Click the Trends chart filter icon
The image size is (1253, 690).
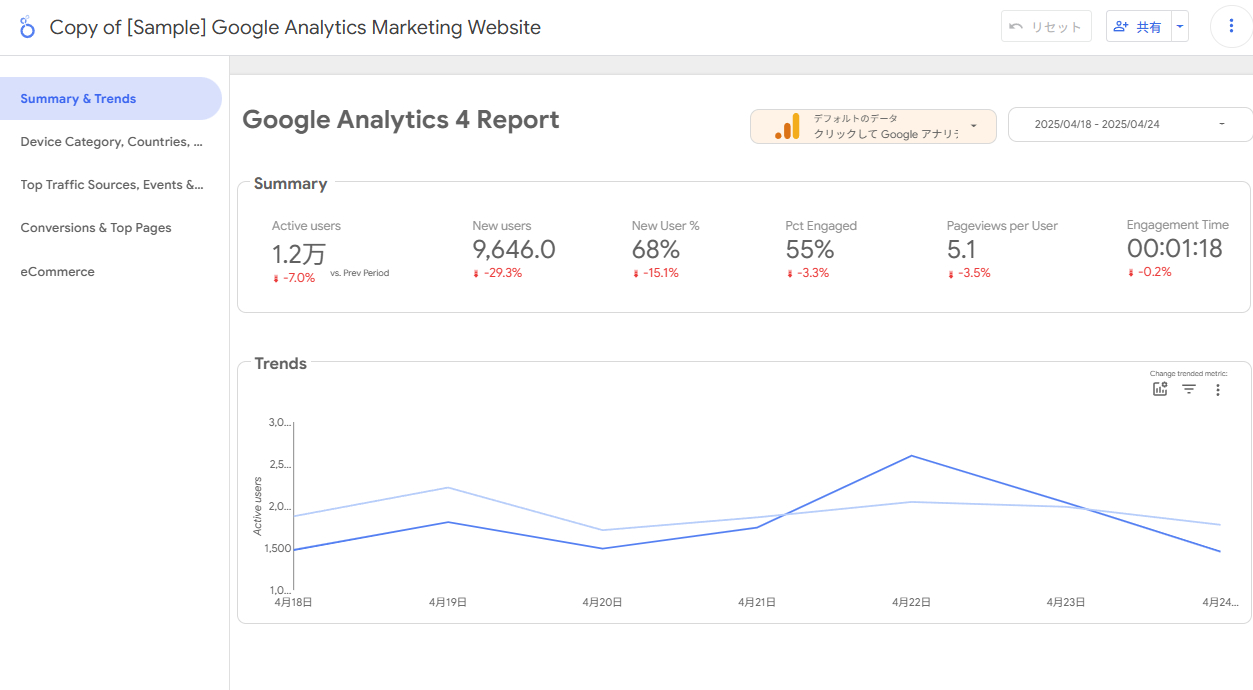coord(1189,390)
